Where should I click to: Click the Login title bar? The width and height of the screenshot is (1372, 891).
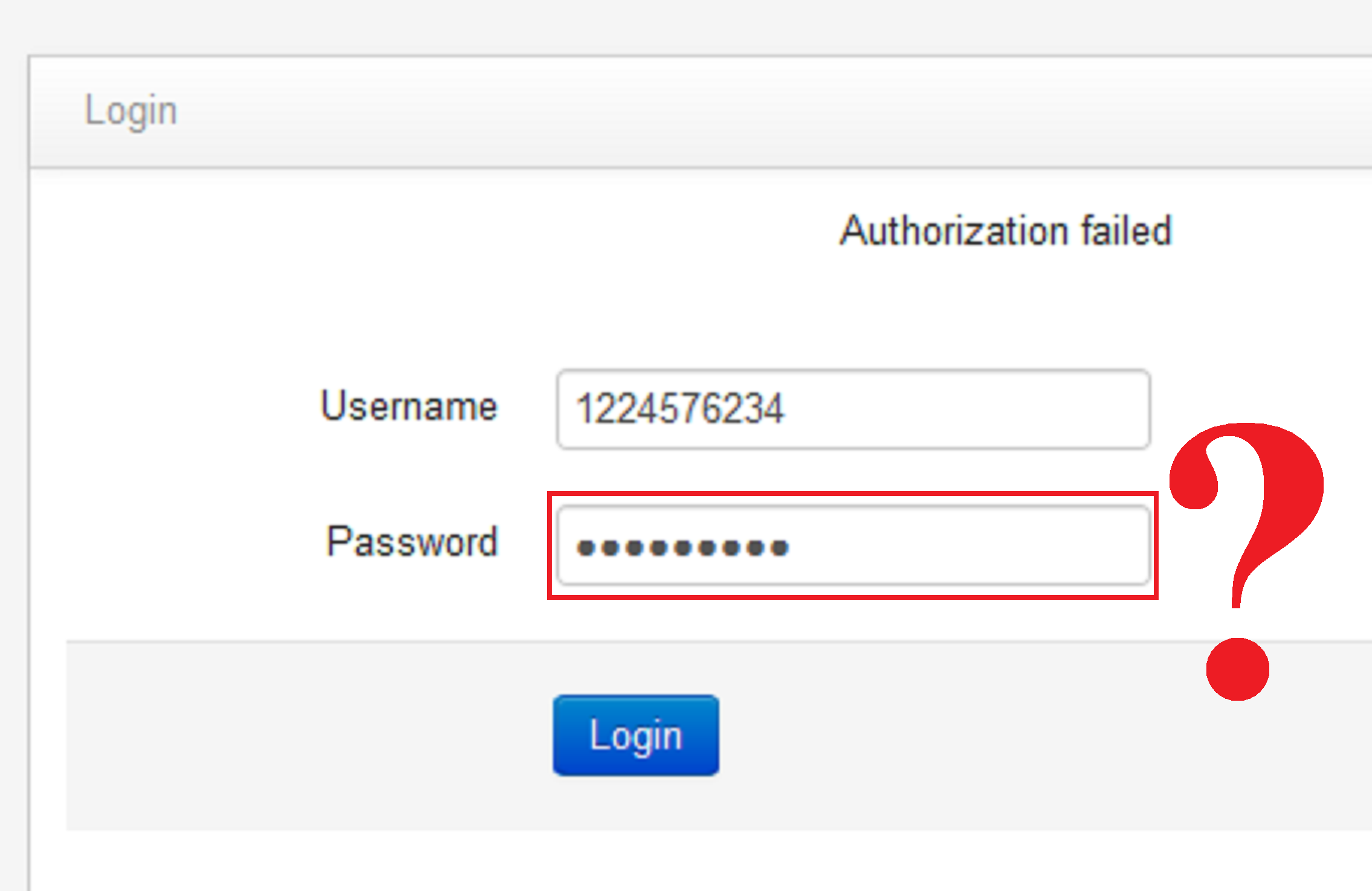point(665,110)
